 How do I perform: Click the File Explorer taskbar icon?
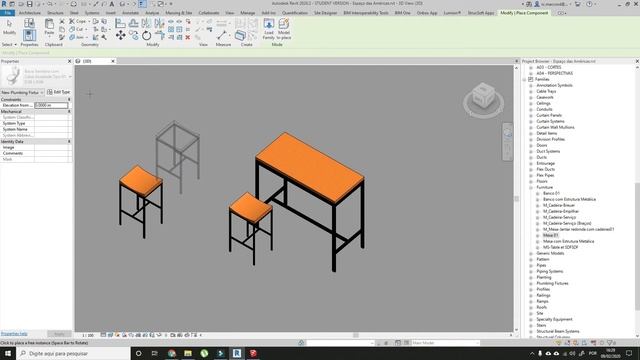(x=188, y=353)
